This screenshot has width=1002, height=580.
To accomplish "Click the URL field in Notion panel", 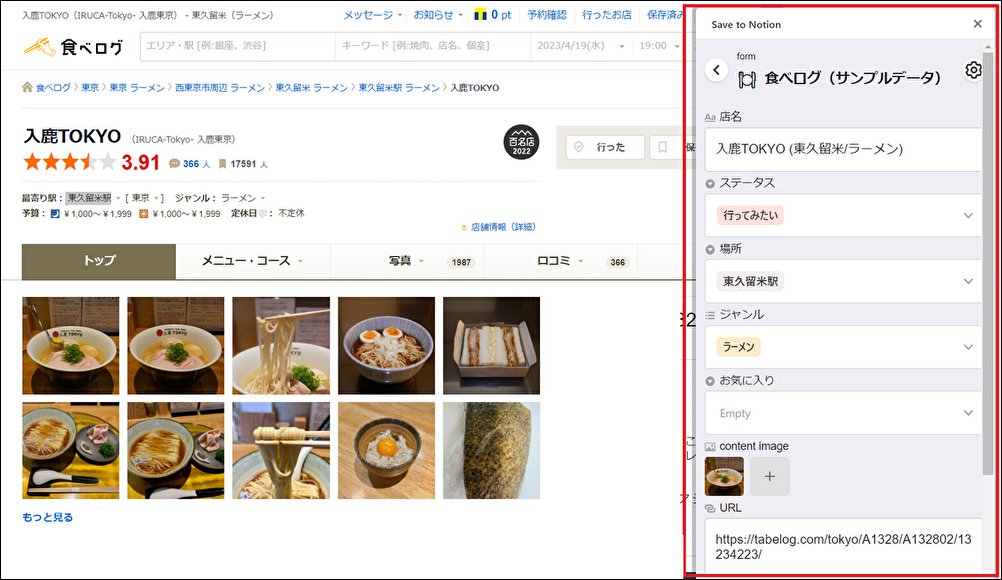I will 843,546.
